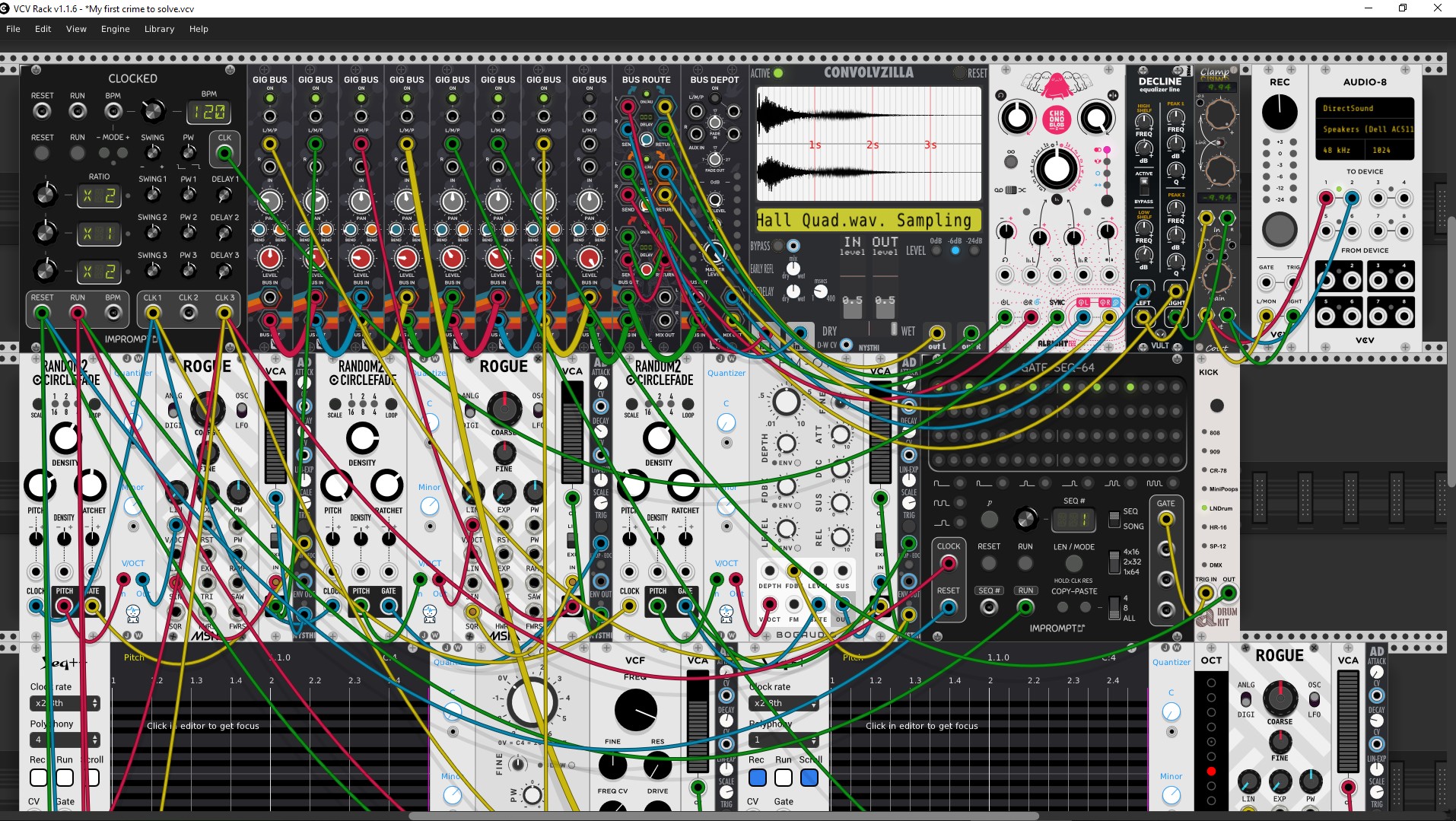Open Polyphony dropdown showing 4 in left Seq++
Image resolution: width=1456 pixels, height=821 pixels.
click(x=65, y=740)
